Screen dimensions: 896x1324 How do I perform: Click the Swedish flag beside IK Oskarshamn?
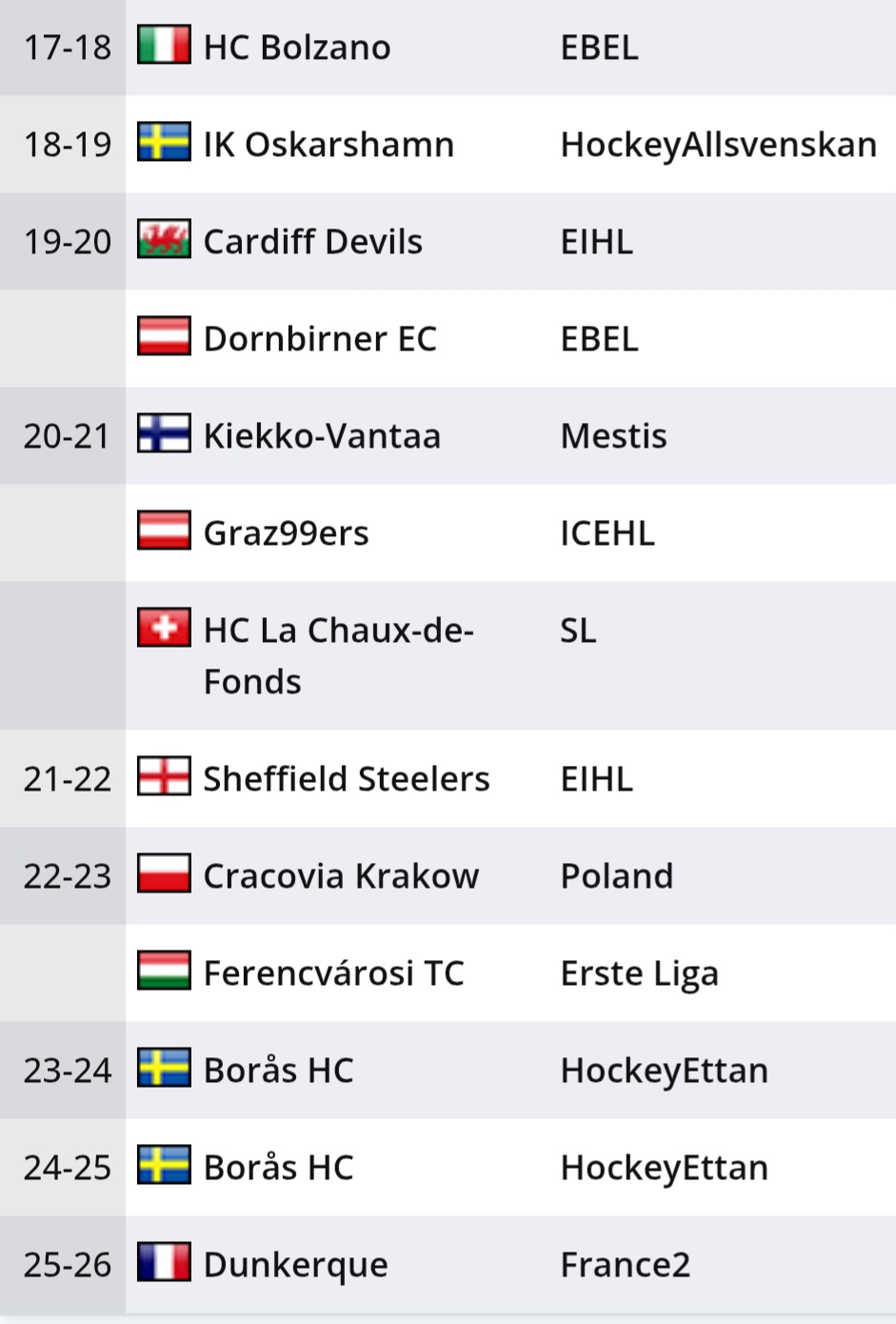[163, 143]
